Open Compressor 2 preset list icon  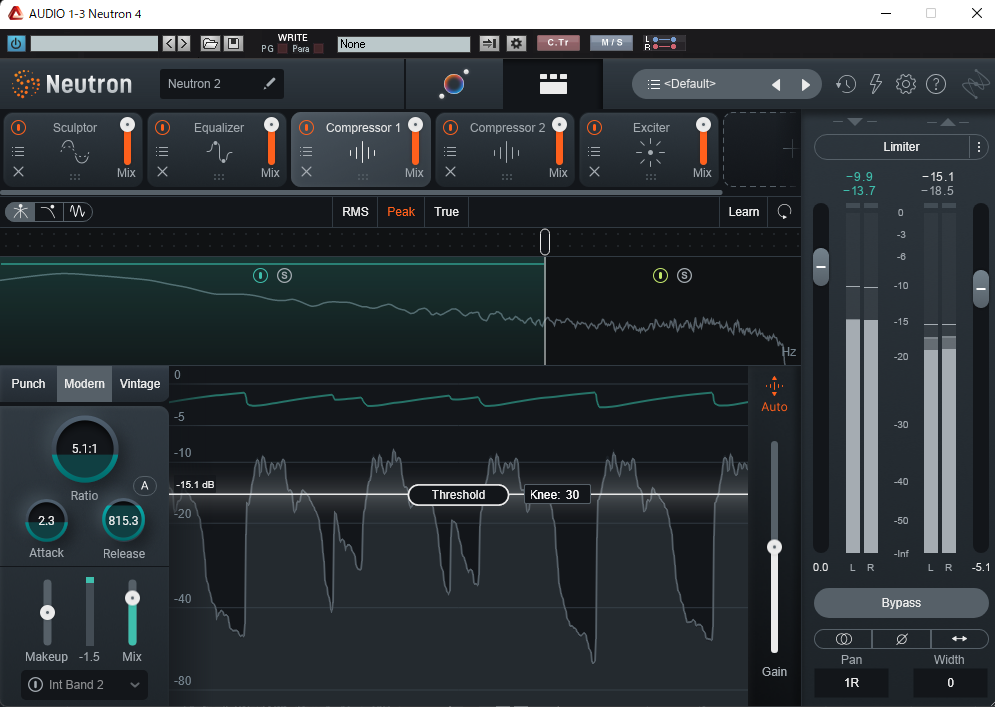click(450, 151)
